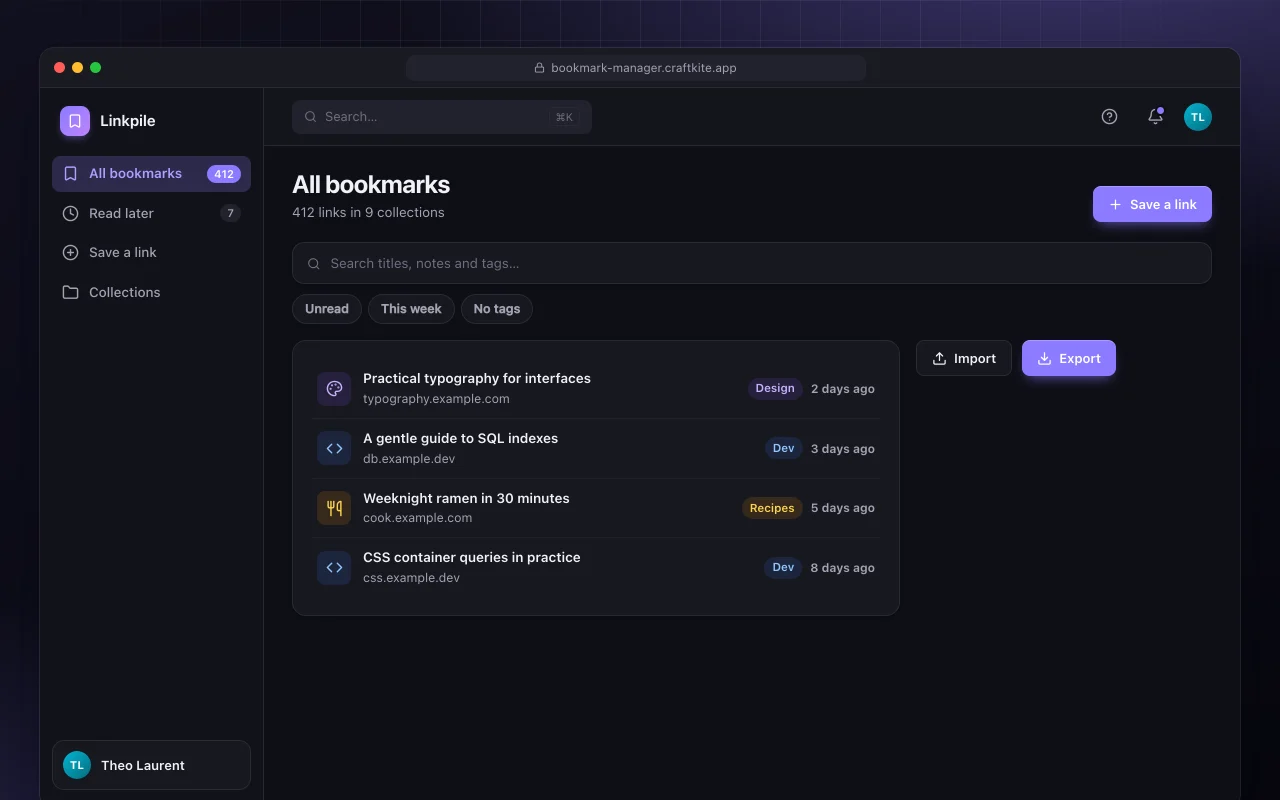Toggle the No tags filter chip

click(x=497, y=309)
